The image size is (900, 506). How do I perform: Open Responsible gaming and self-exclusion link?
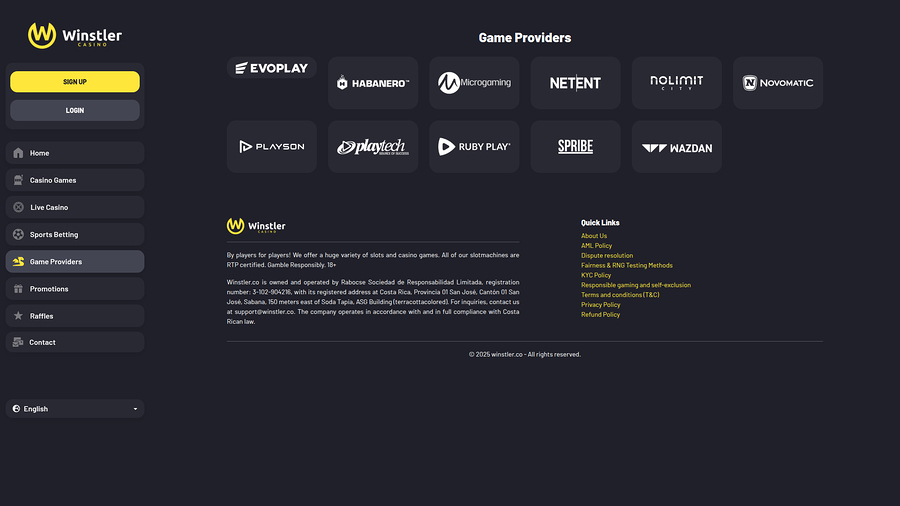point(635,285)
